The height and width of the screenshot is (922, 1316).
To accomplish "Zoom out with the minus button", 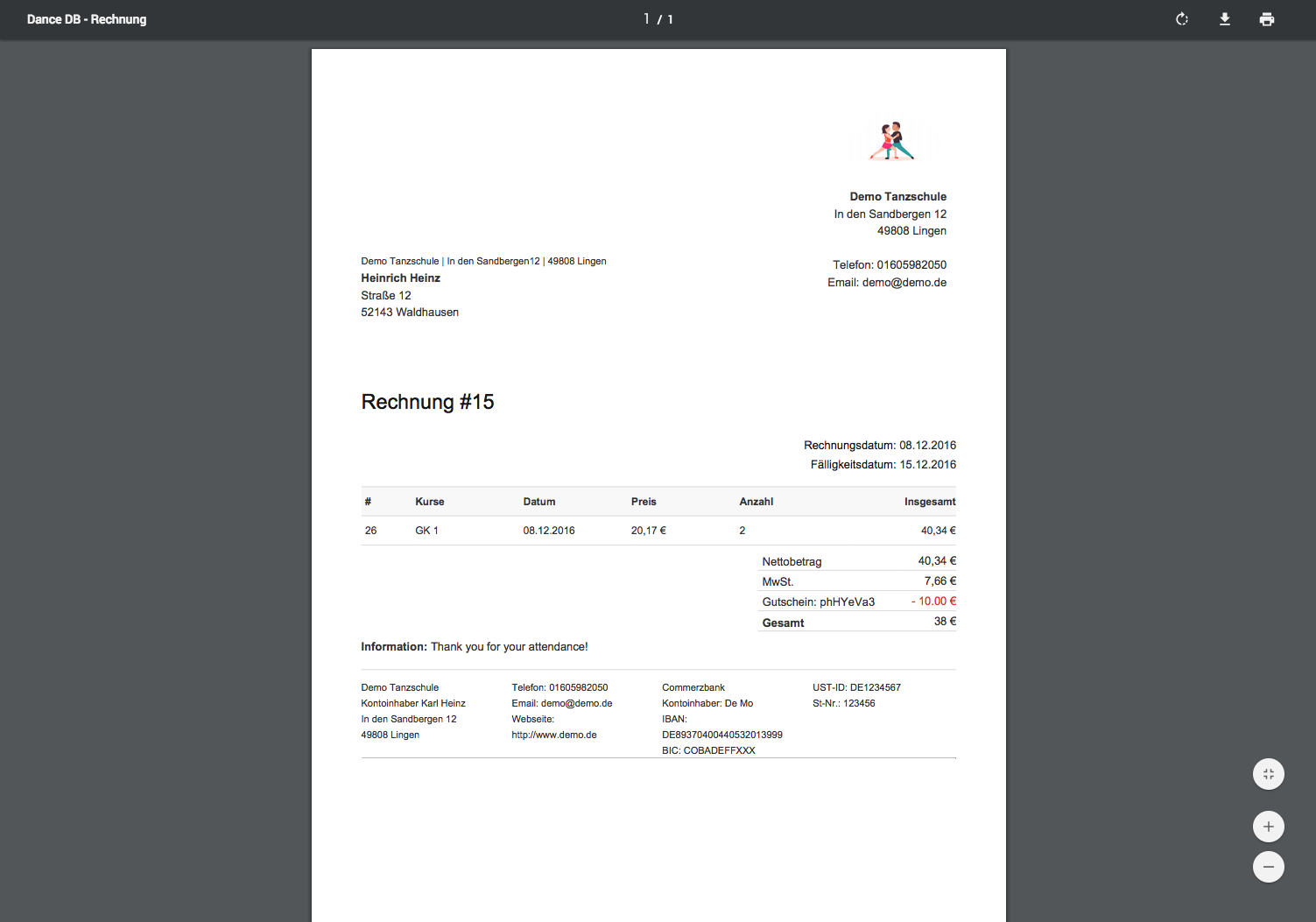I will [1269, 867].
